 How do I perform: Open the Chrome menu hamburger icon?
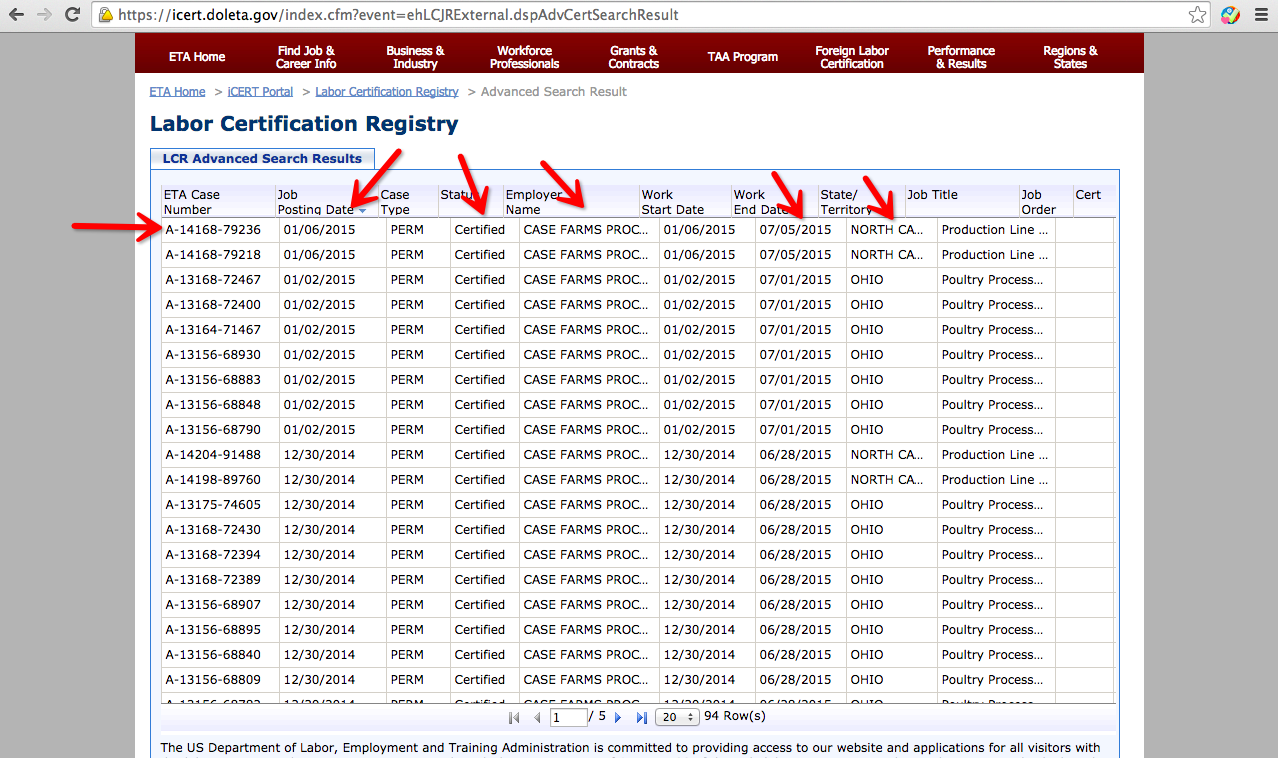1260,15
